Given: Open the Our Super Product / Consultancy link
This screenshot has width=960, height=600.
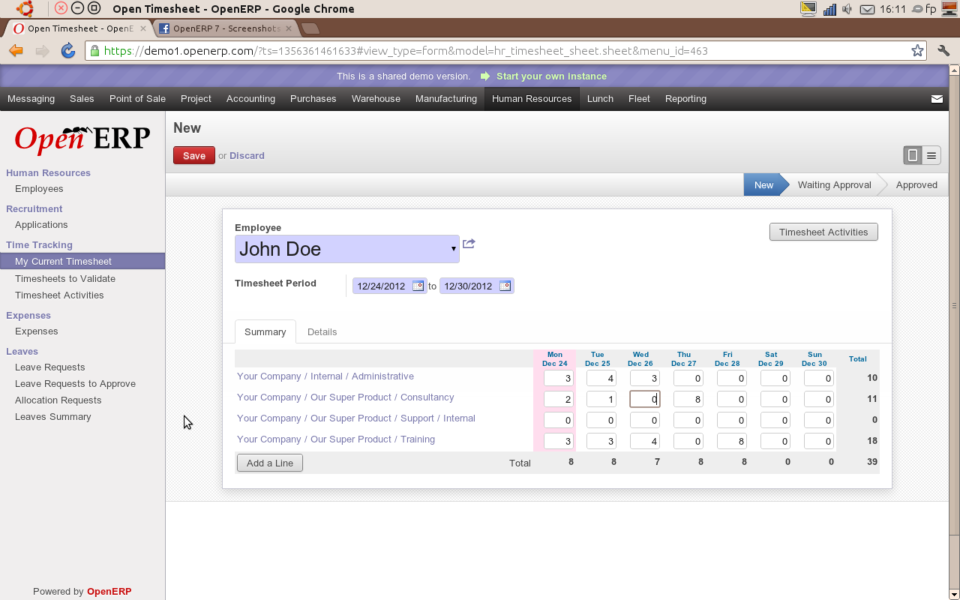Looking at the screenshot, I should click(x=345, y=397).
